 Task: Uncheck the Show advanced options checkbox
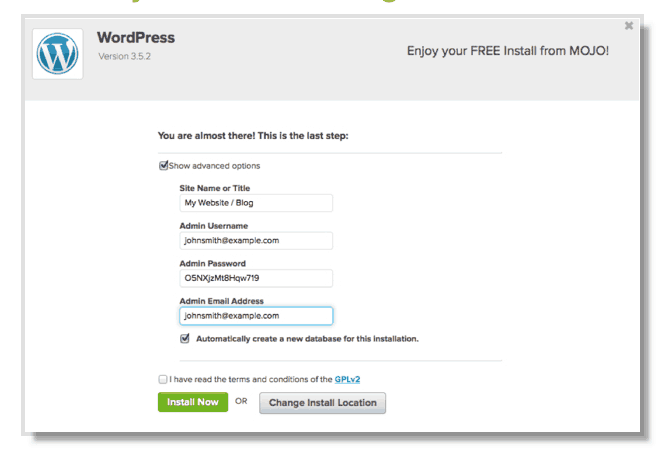(163, 165)
